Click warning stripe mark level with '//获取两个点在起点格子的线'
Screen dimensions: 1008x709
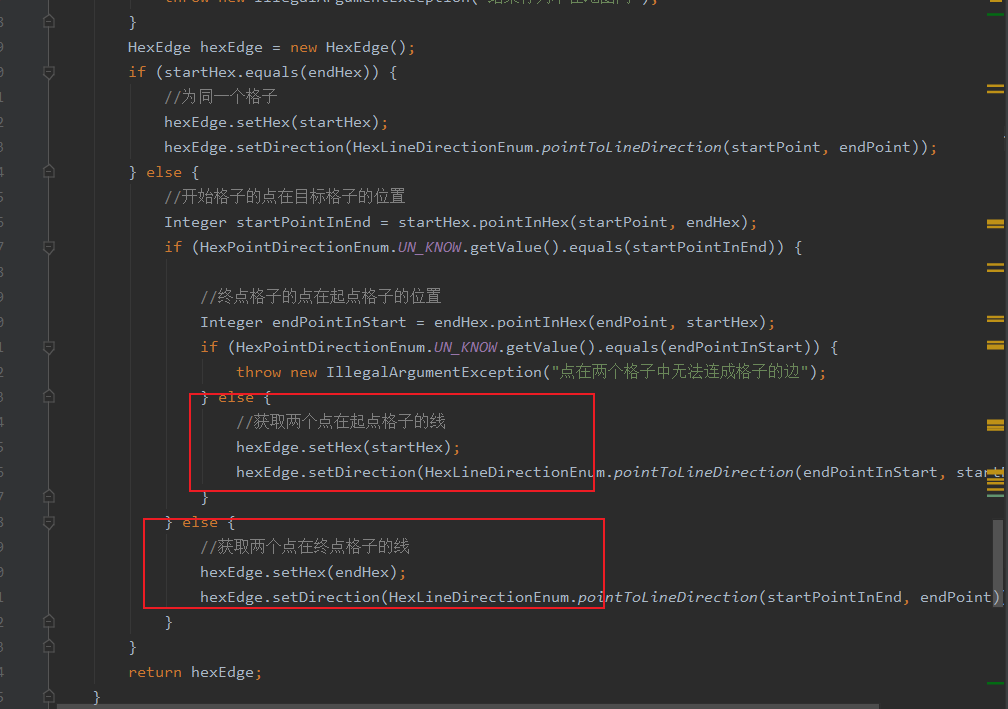tap(995, 425)
